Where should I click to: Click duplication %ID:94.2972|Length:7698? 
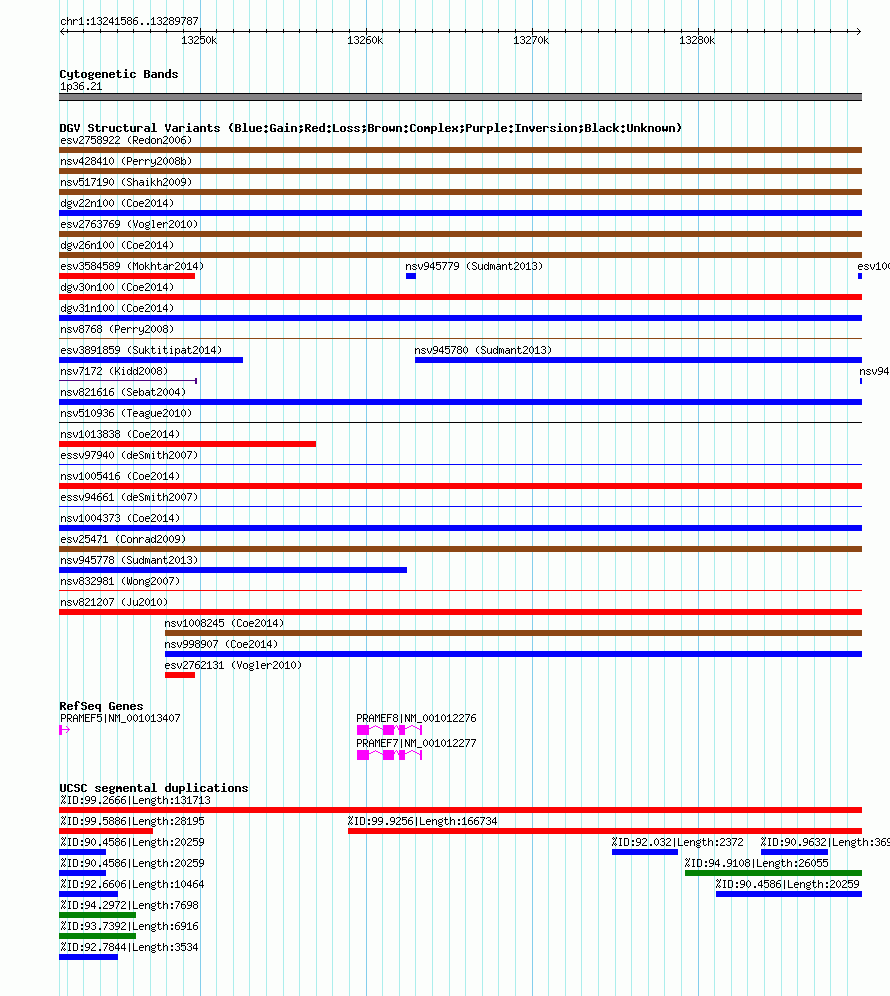click(129, 905)
